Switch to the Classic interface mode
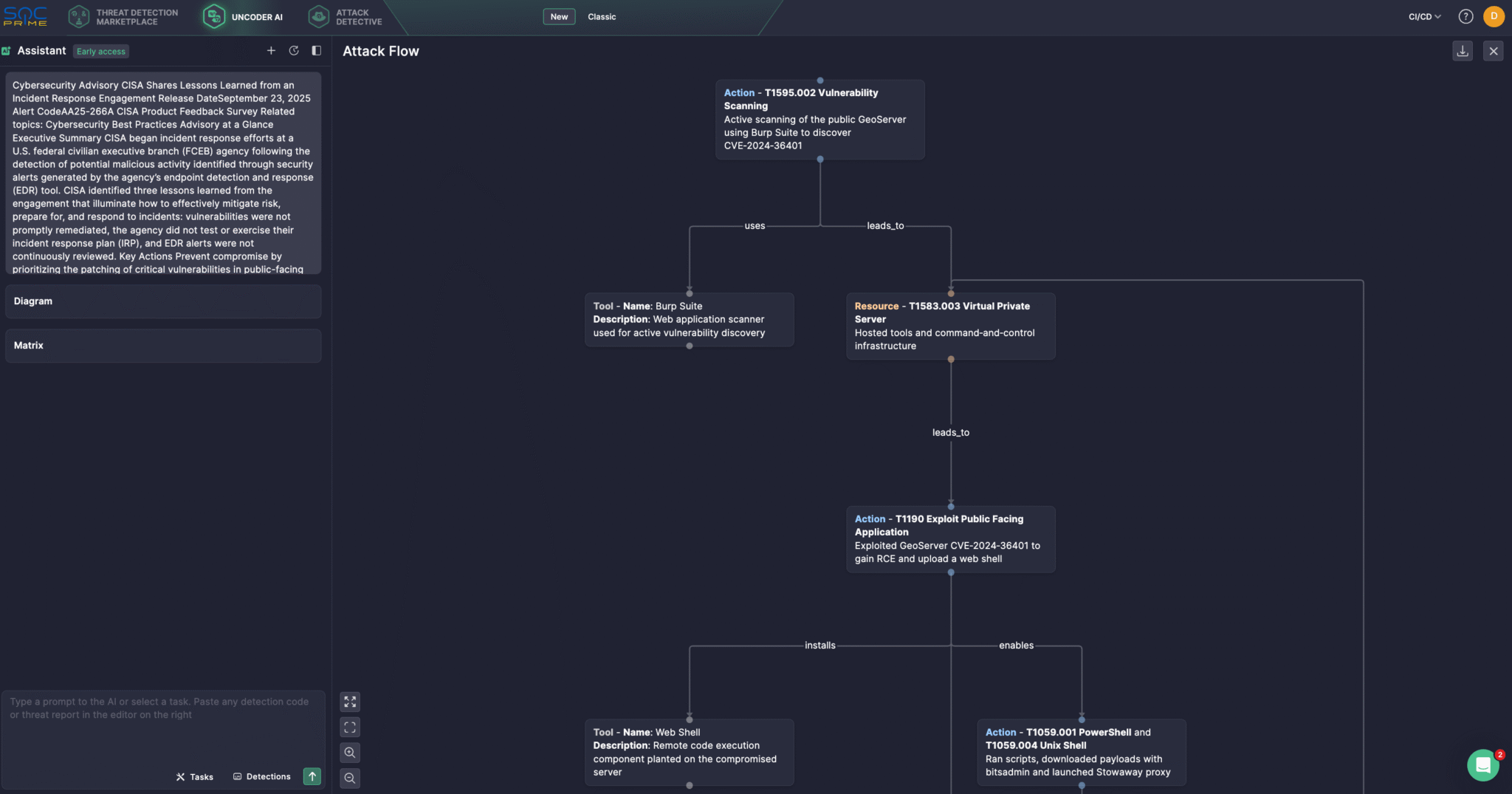 [602, 16]
